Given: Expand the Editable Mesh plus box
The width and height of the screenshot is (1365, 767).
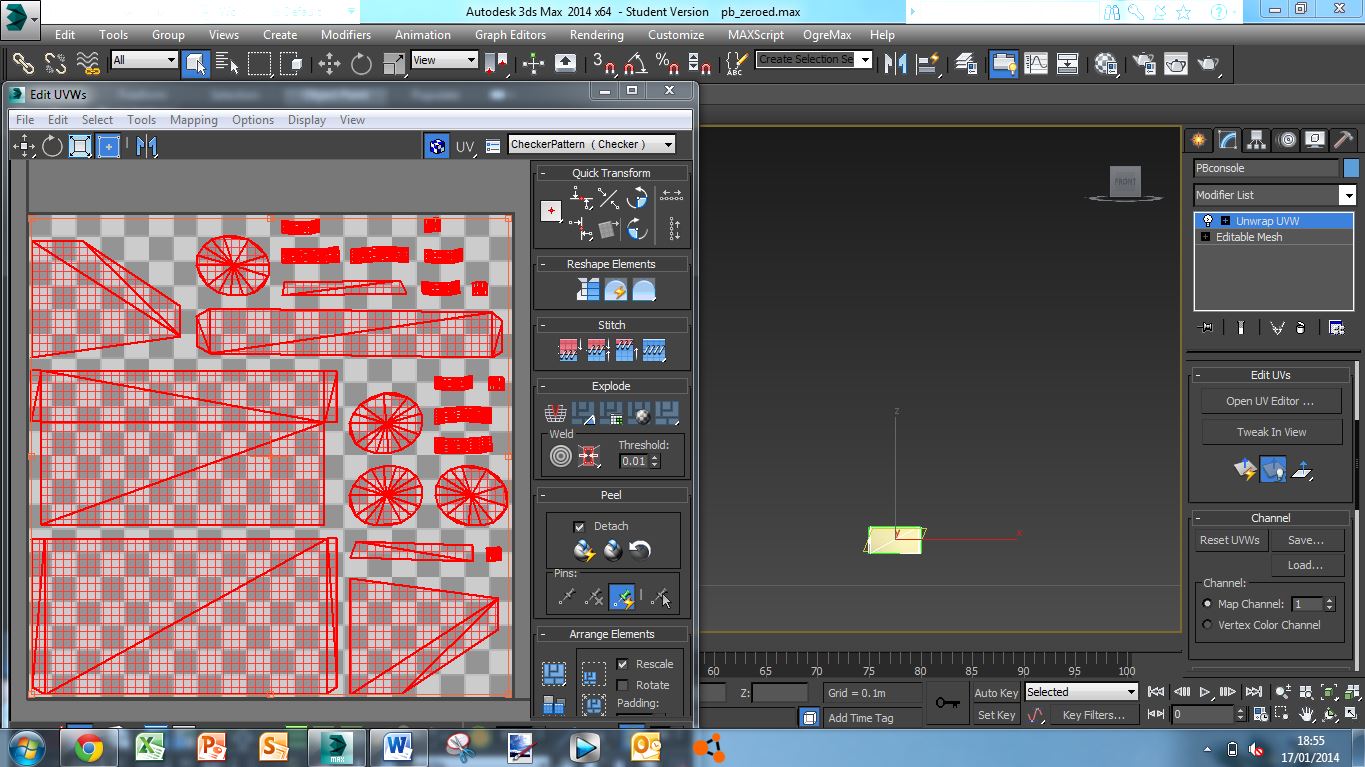Looking at the screenshot, I should click(1205, 237).
